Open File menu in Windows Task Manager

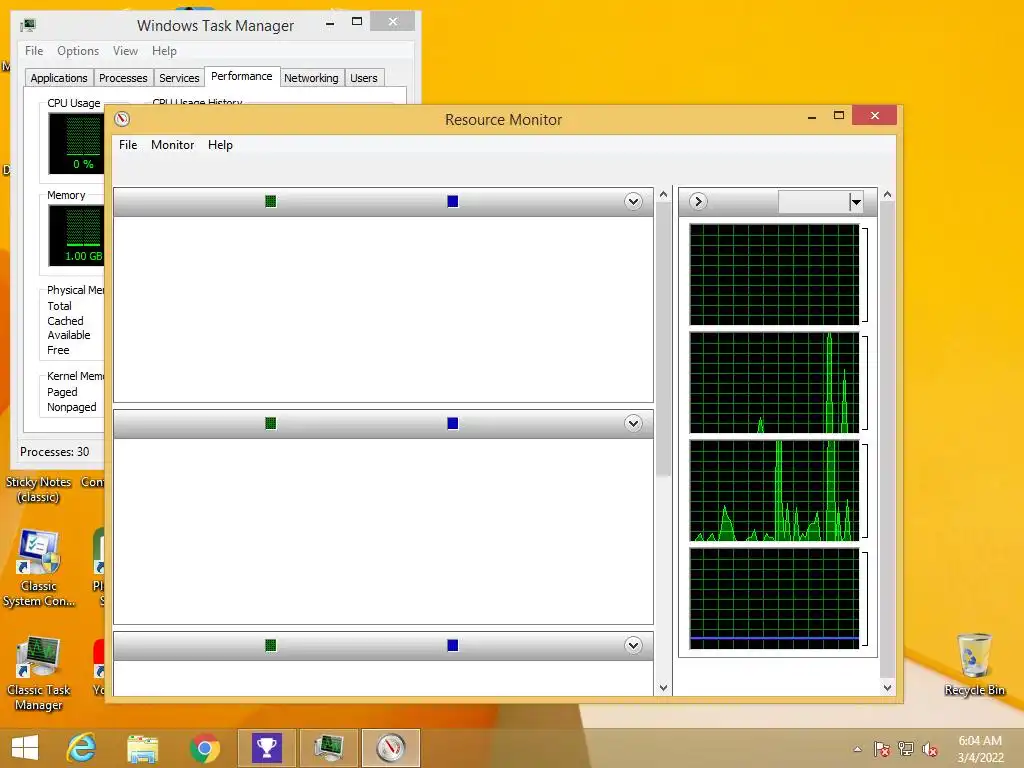coord(34,51)
